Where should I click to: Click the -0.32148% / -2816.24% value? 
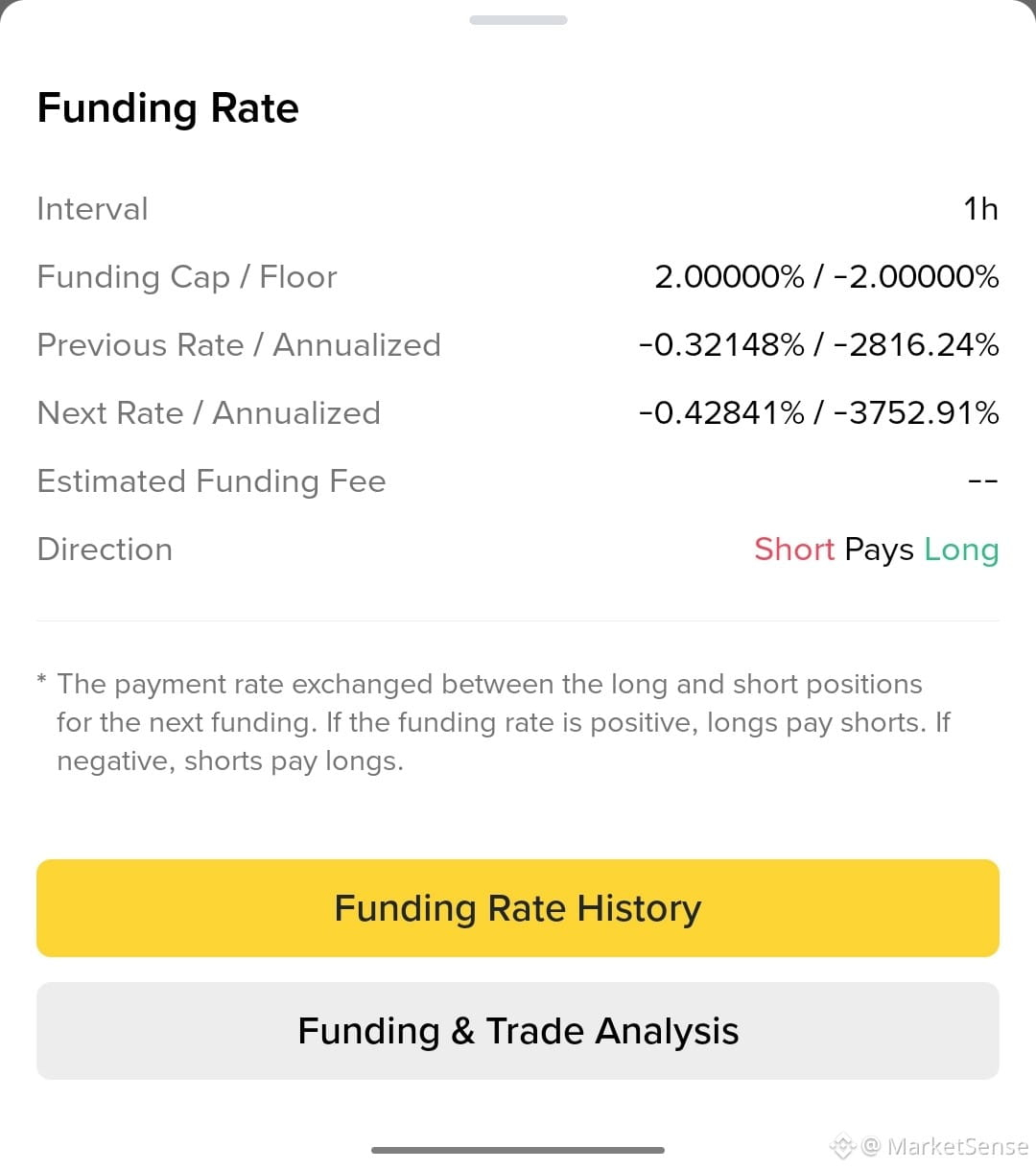coord(819,345)
